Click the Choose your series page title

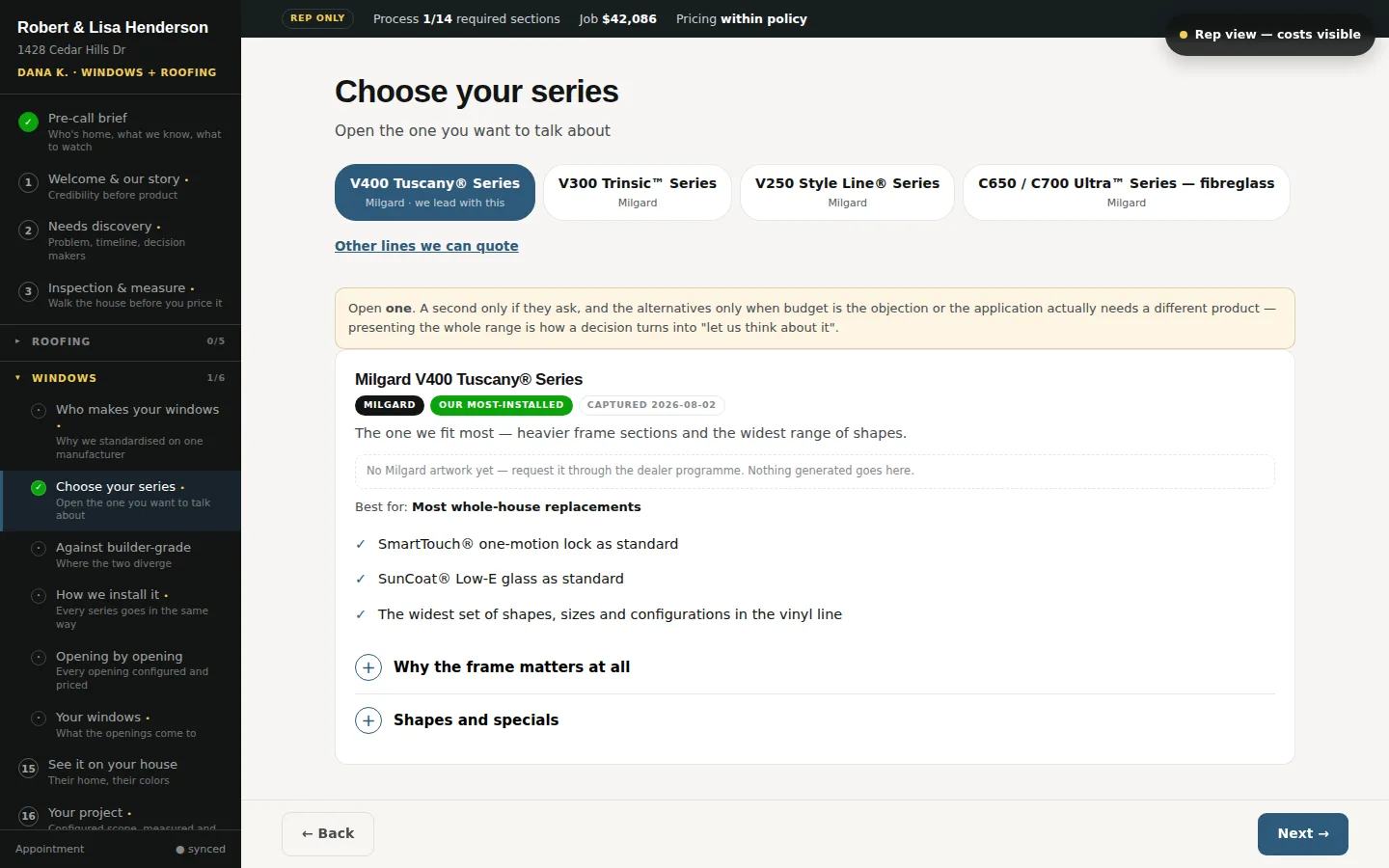[x=477, y=92]
